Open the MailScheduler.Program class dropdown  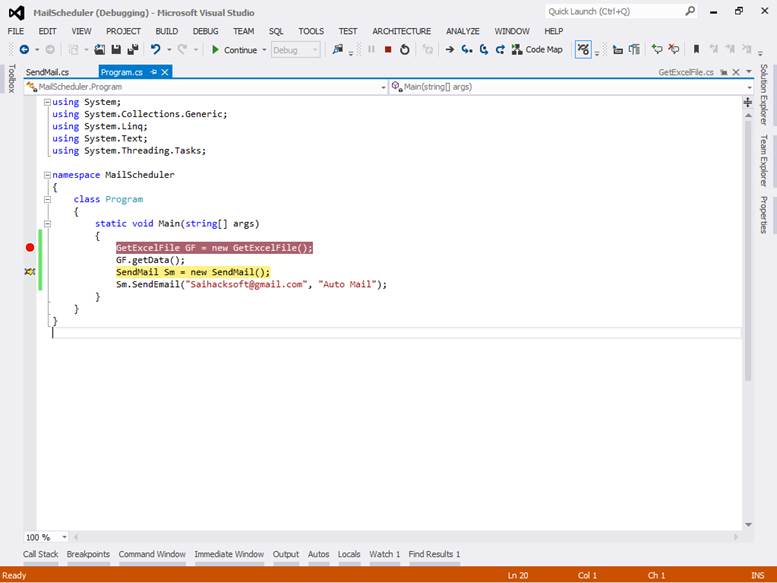383,87
